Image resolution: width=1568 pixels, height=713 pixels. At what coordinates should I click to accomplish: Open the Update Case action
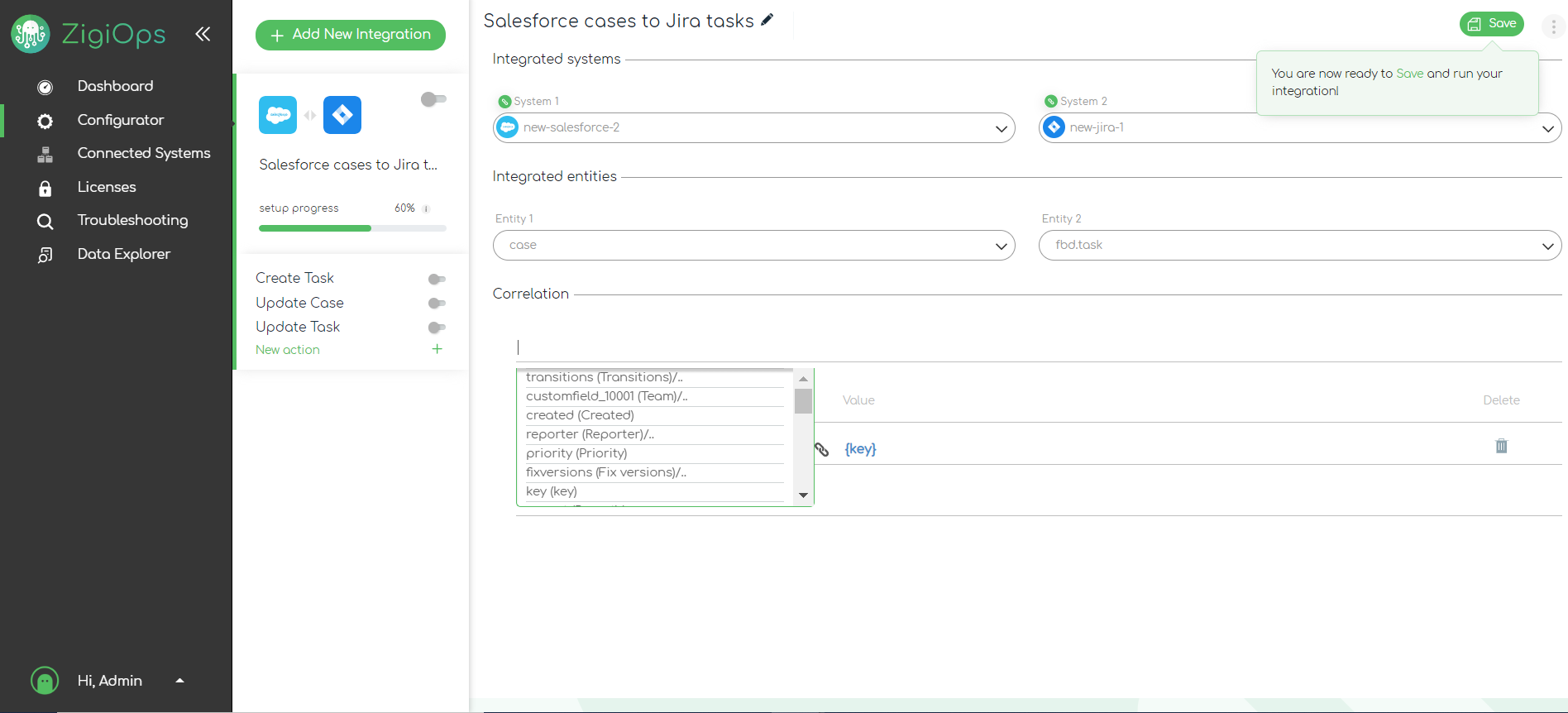(299, 303)
